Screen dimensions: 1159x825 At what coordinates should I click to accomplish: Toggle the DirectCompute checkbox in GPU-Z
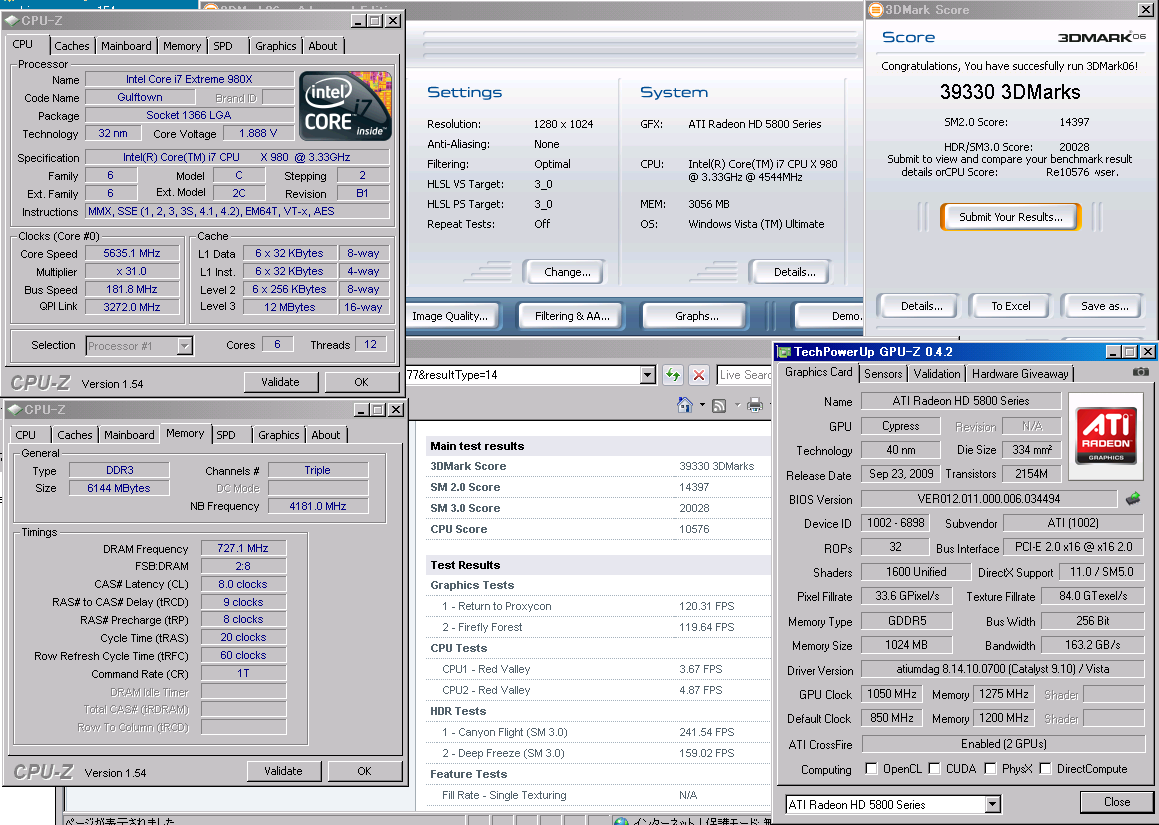pyautogui.click(x=1045, y=769)
